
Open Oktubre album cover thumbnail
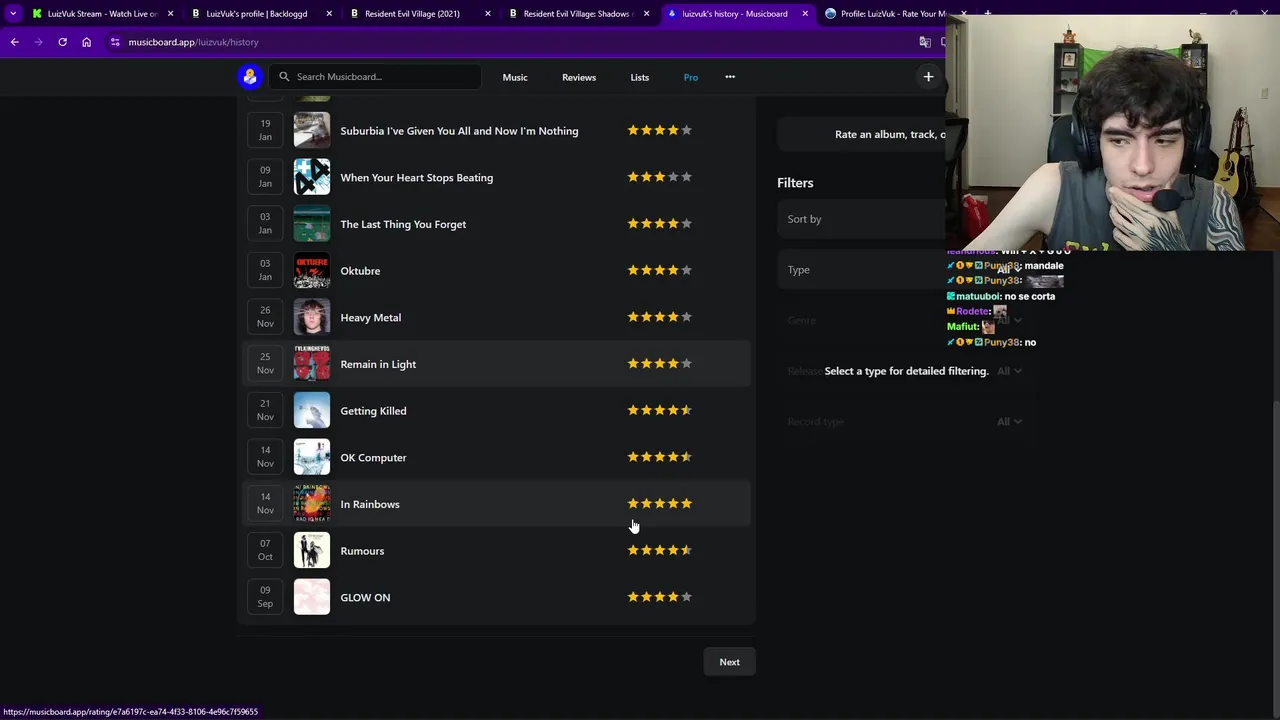[x=312, y=270]
